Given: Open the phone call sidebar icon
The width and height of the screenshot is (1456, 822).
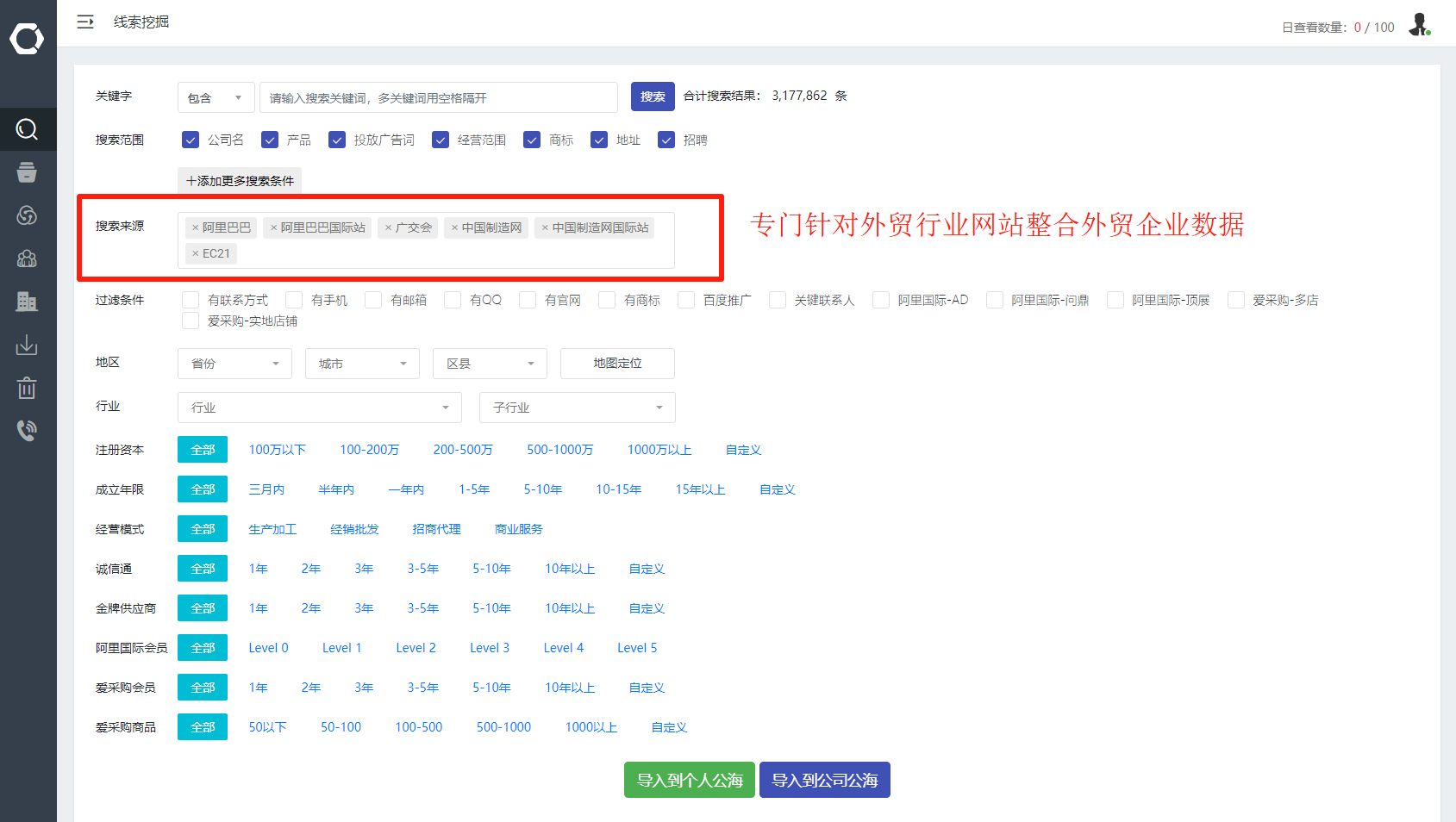Looking at the screenshot, I should pyautogui.click(x=27, y=431).
